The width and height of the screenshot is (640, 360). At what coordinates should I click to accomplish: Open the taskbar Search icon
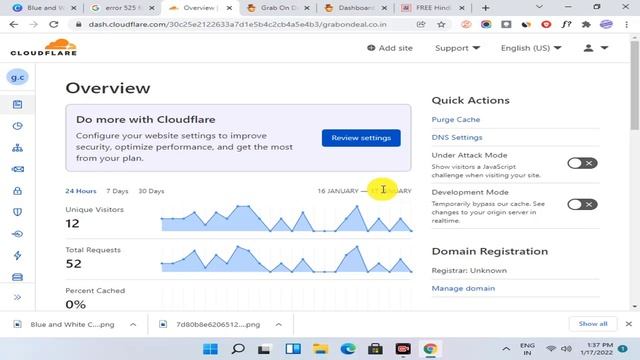click(x=238, y=349)
